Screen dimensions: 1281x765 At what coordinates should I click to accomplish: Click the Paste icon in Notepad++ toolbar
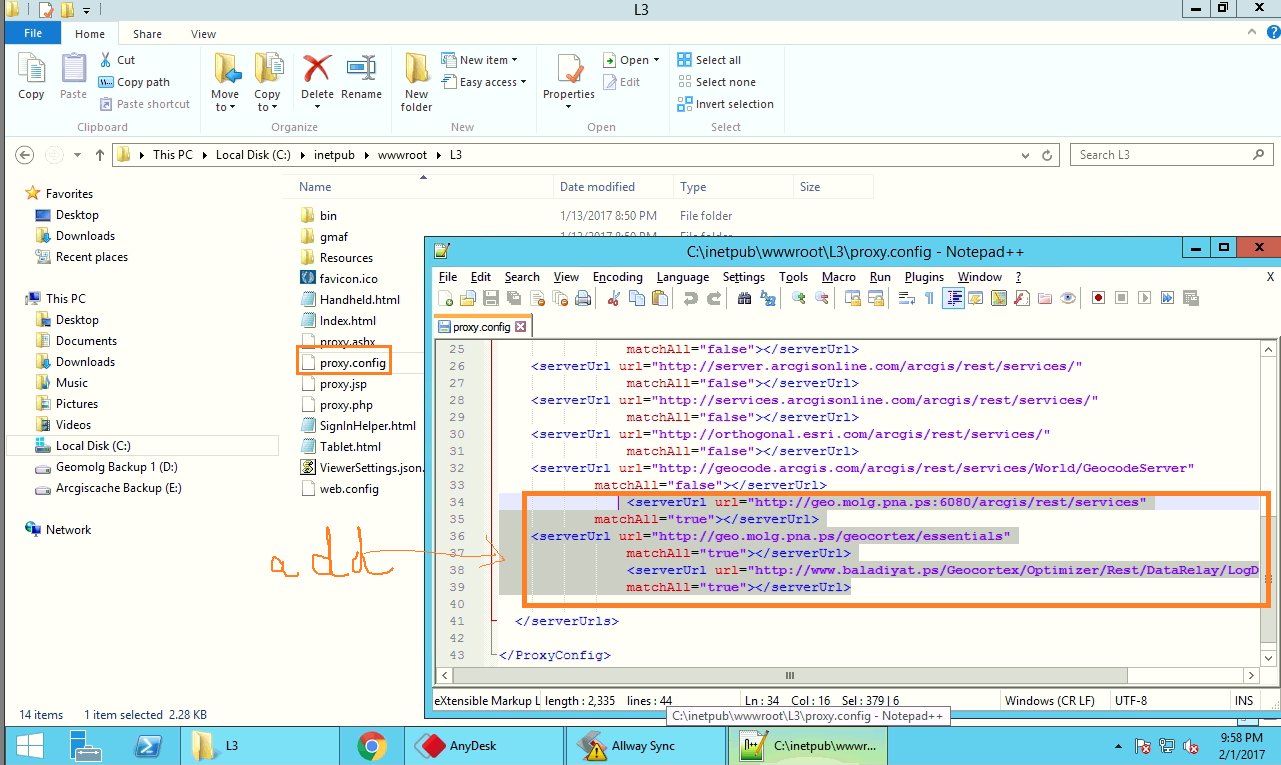pos(660,298)
